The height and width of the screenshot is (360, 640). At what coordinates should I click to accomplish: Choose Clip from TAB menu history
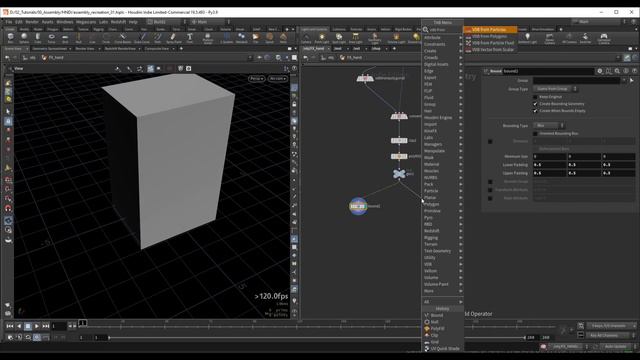point(442,335)
